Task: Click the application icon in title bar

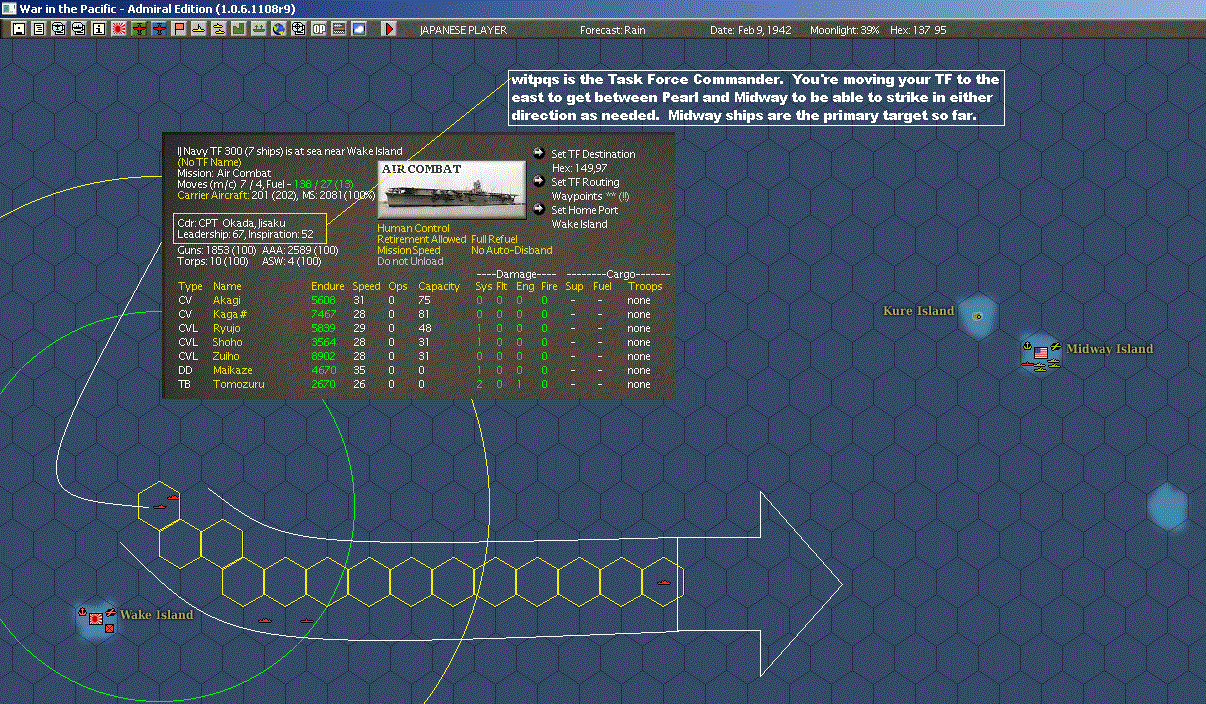Action: 9,8
